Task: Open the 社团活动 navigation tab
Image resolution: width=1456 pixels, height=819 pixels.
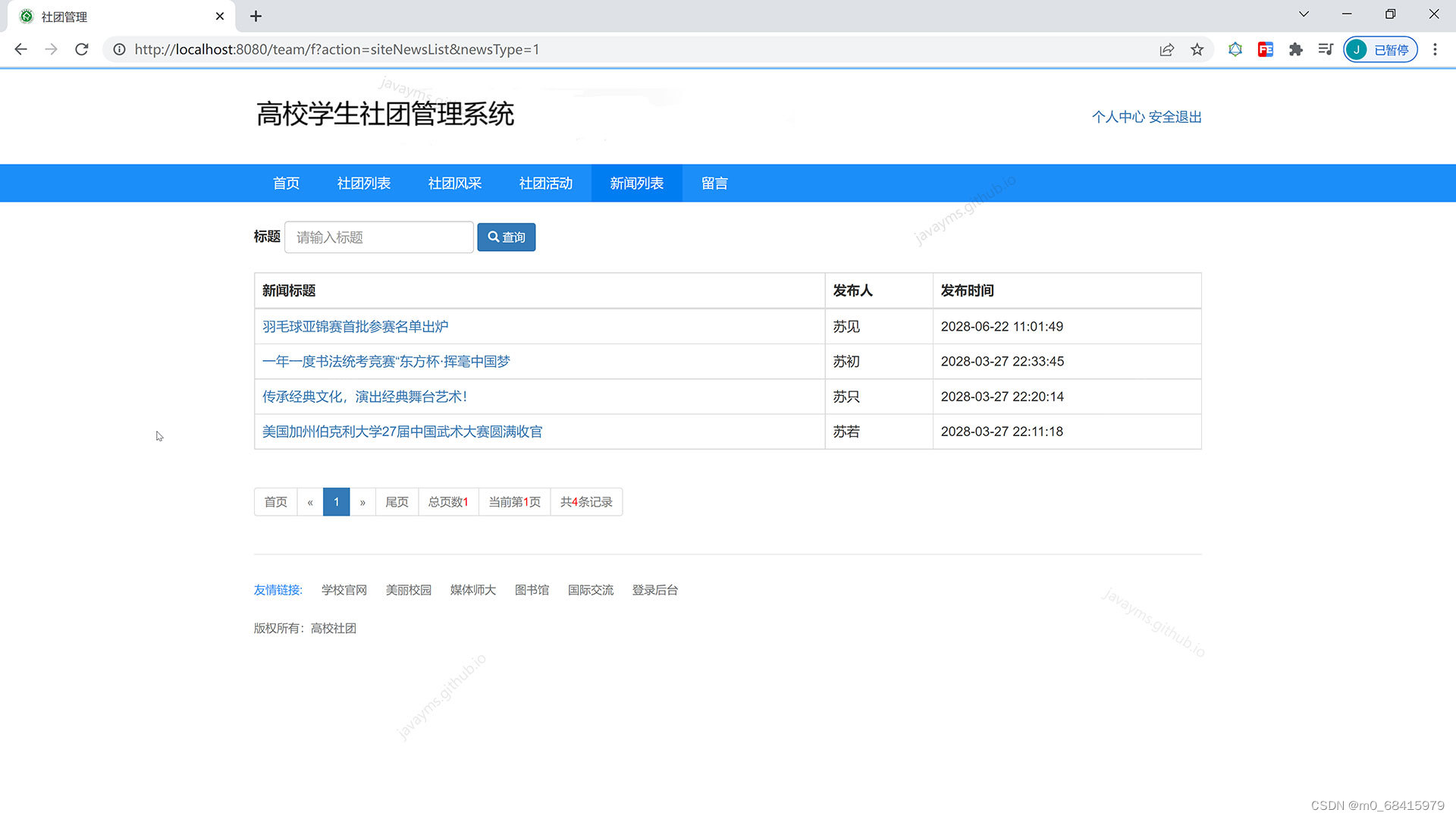Action: tap(545, 184)
